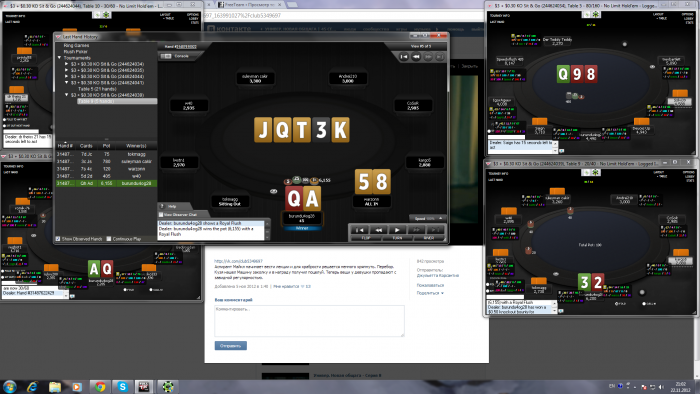Toggle View Observer Chat checkbox
Image resolution: width=700 pixels, height=394 pixels.
pos(161,215)
